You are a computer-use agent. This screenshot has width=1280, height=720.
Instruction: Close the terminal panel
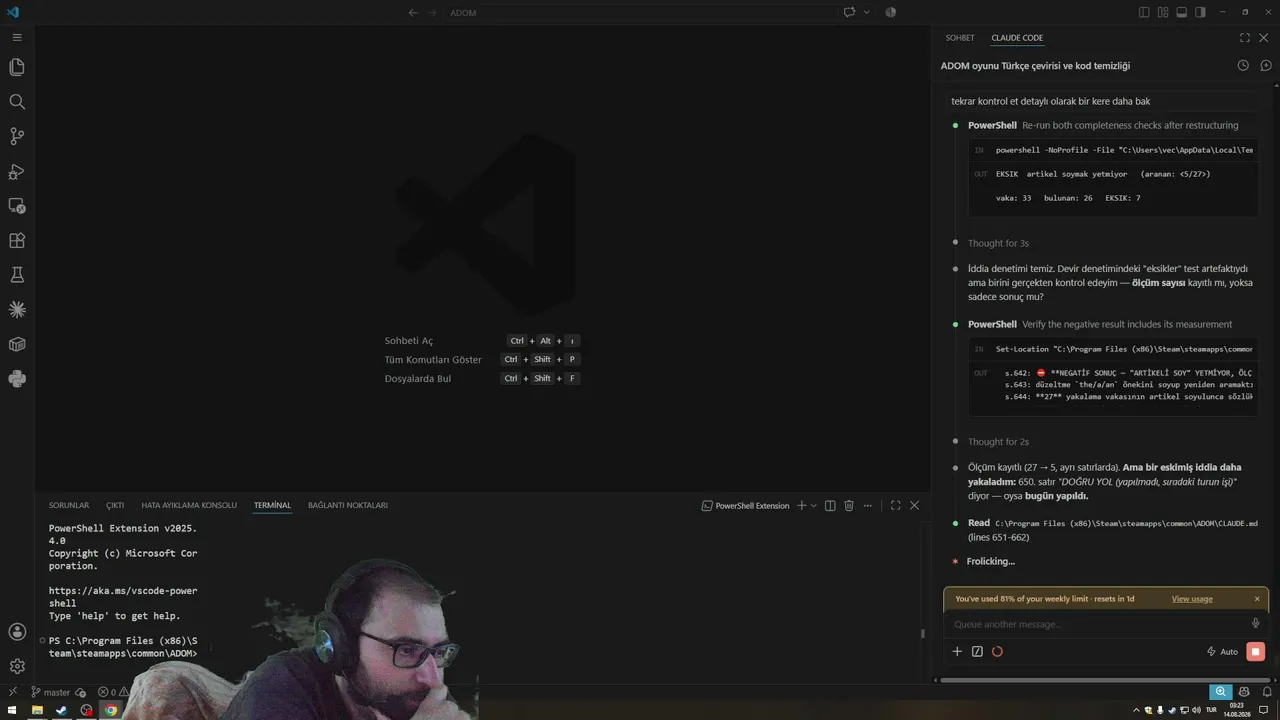[914, 506]
